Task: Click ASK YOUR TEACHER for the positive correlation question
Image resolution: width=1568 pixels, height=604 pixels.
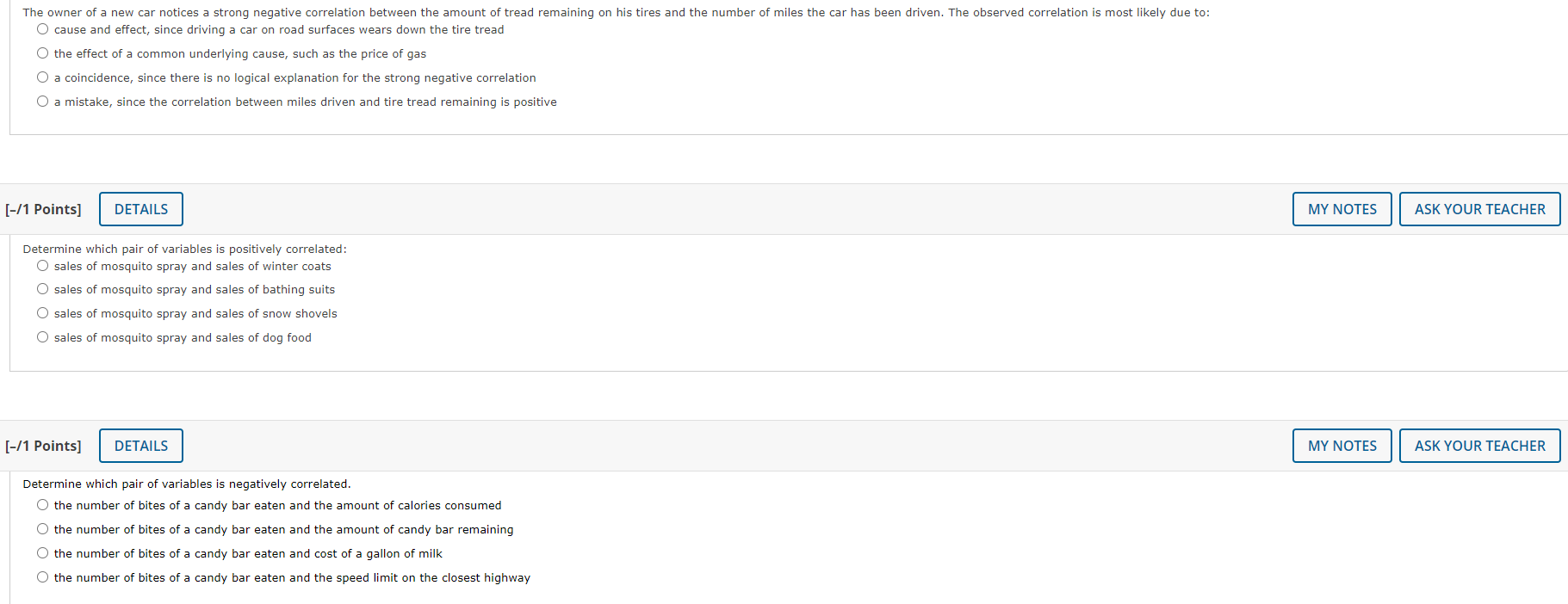Action: pos(1479,209)
